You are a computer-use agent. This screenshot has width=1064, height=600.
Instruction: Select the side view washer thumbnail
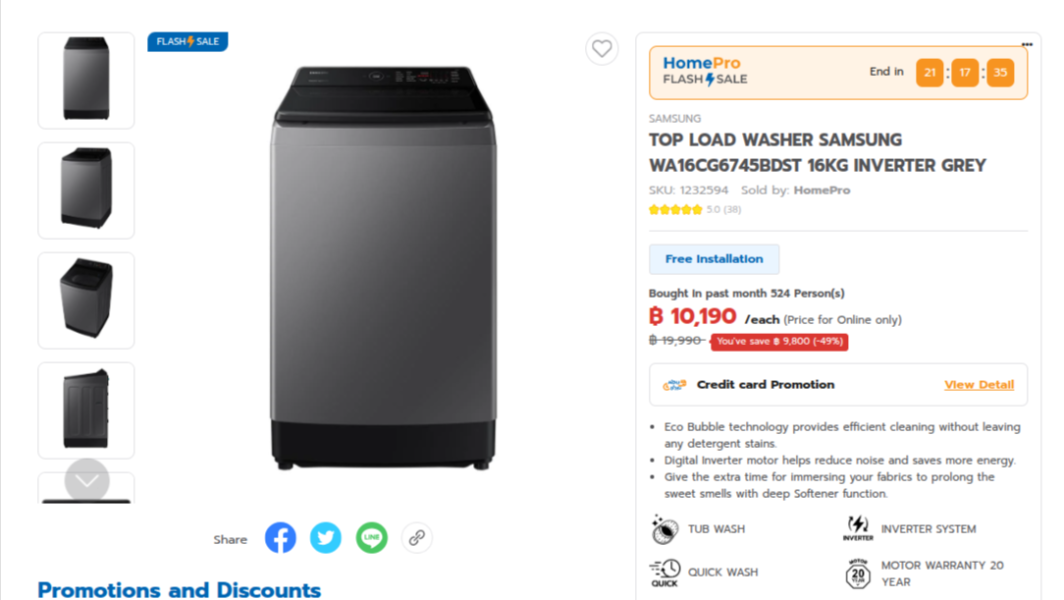click(x=86, y=410)
